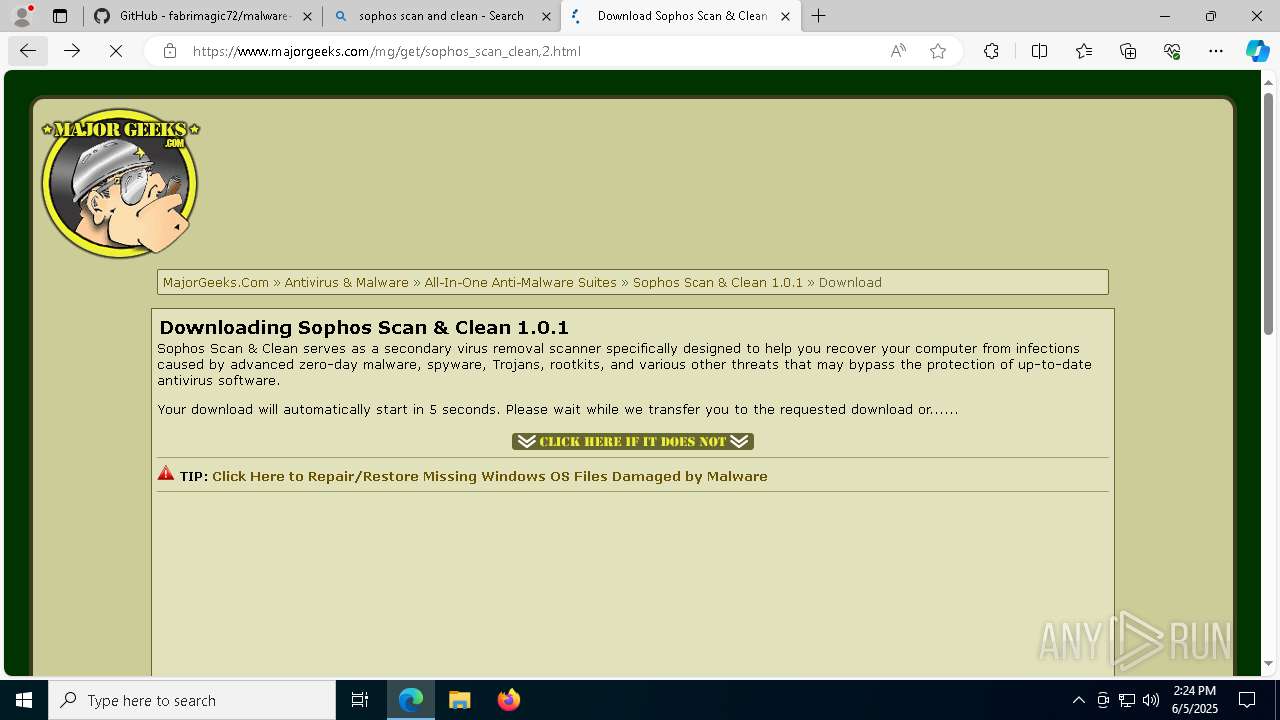Screen dimensions: 1280x720
Task: Click scrollbar up arrow
Action: 1268,81
